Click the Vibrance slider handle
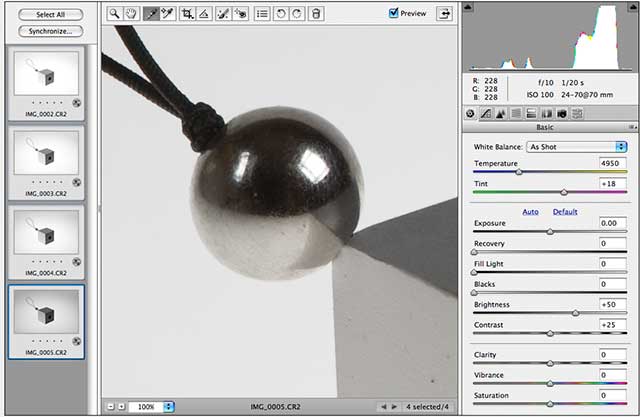Viewport: 640px width, 417px height. coord(550,384)
